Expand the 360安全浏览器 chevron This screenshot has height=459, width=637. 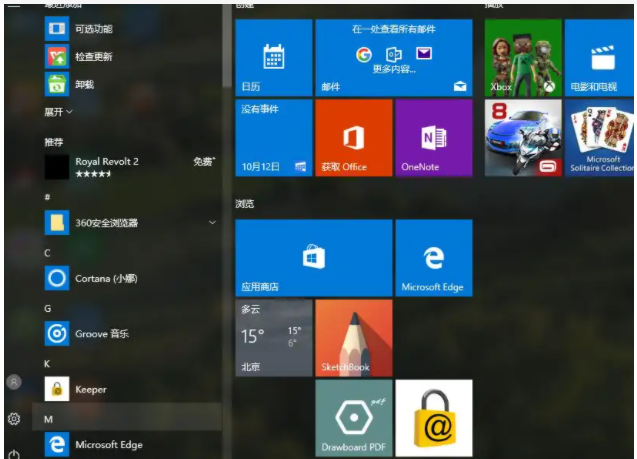click(x=212, y=223)
